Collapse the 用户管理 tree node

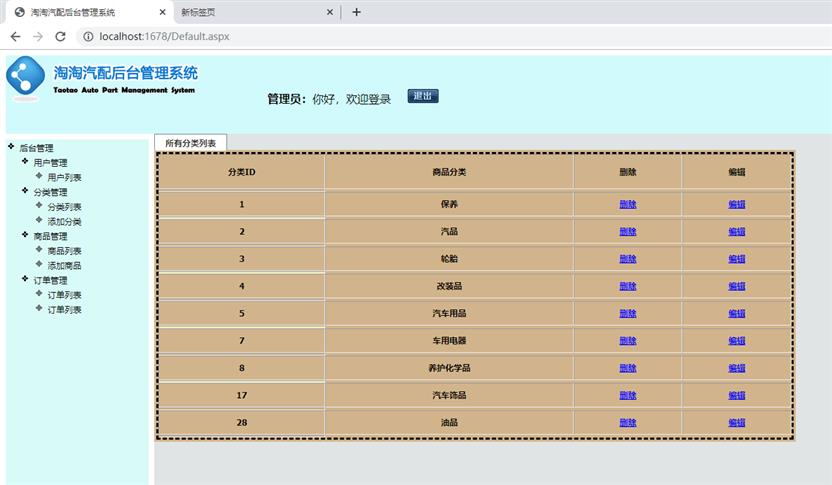tap(25, 161)
